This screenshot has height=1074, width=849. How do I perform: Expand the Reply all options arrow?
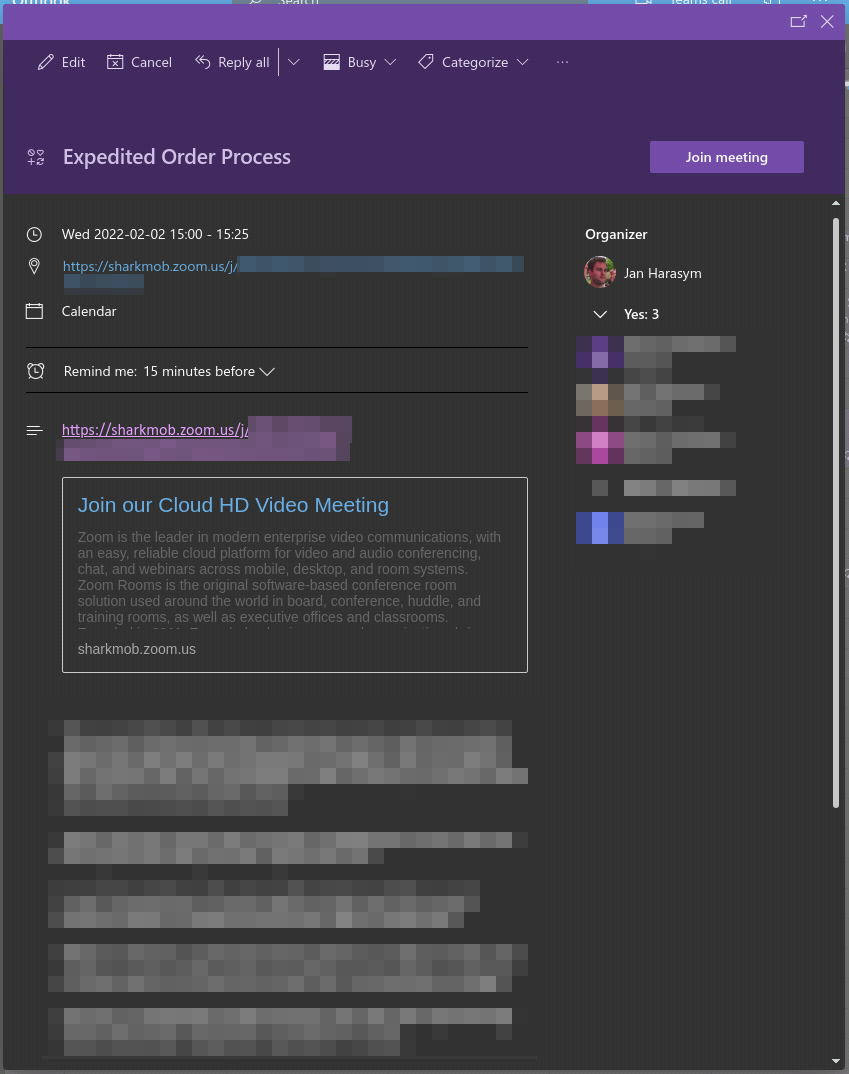click(294, 62)
